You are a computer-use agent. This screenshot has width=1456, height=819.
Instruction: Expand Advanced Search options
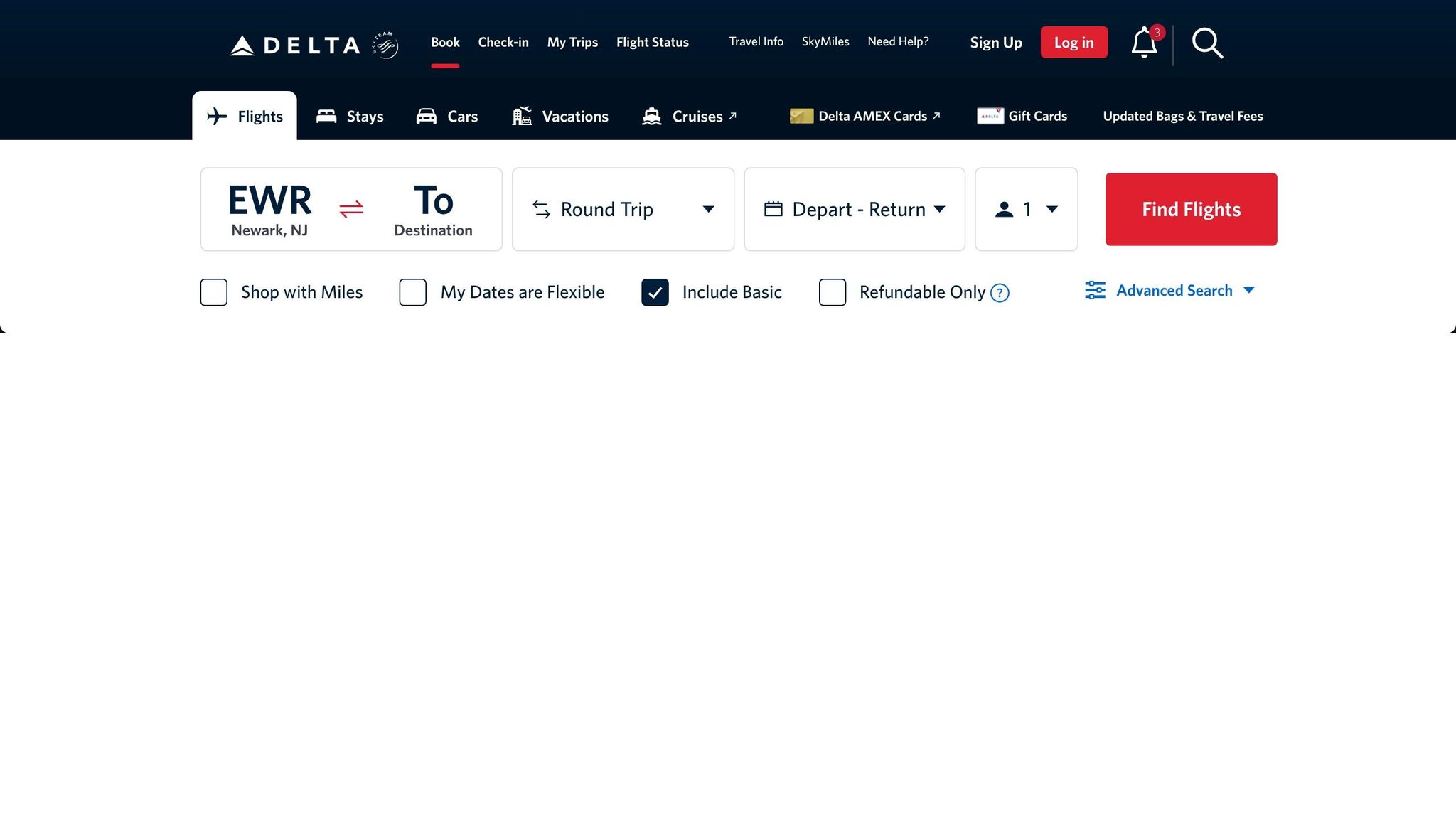click(1170, 290)
